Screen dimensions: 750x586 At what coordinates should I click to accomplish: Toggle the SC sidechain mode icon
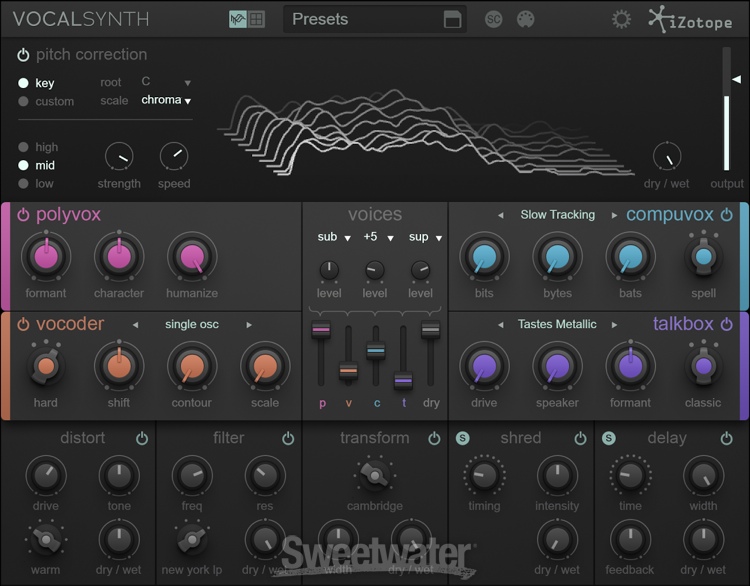(494, 19)
